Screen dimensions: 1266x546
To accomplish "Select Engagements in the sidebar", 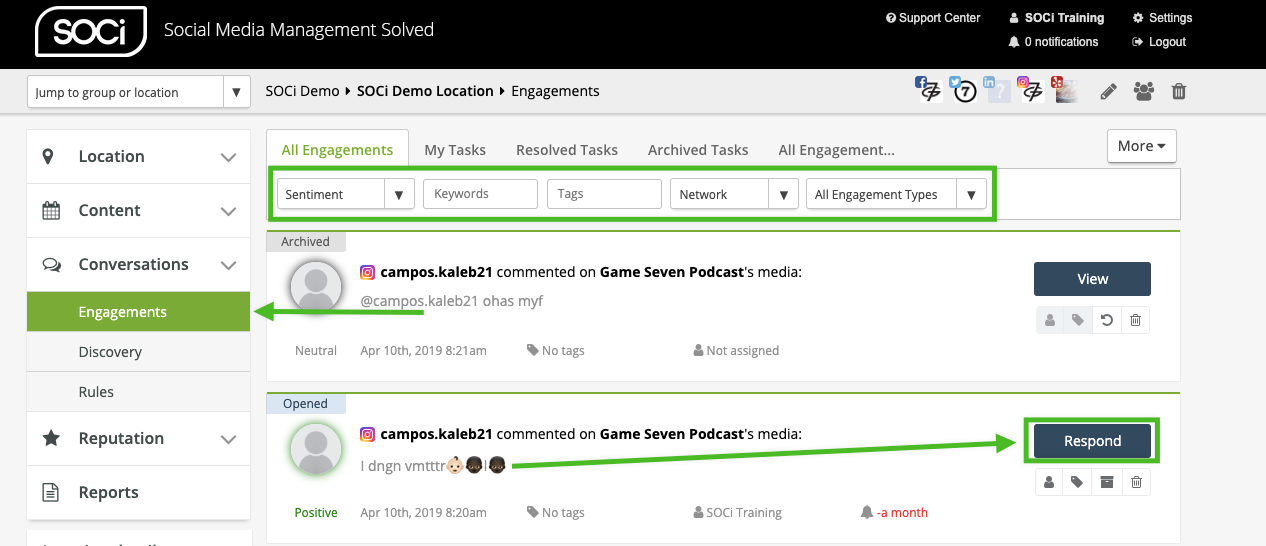I will tap(138, 312).
